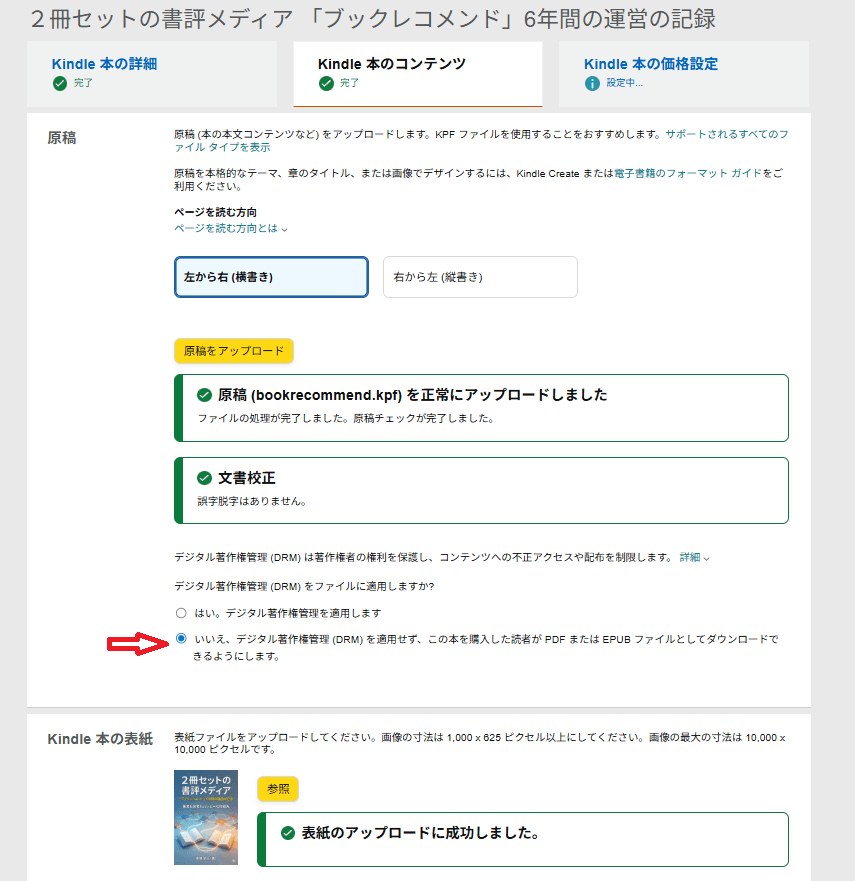Click the Kindle 本の表紙 section heading

100,739
